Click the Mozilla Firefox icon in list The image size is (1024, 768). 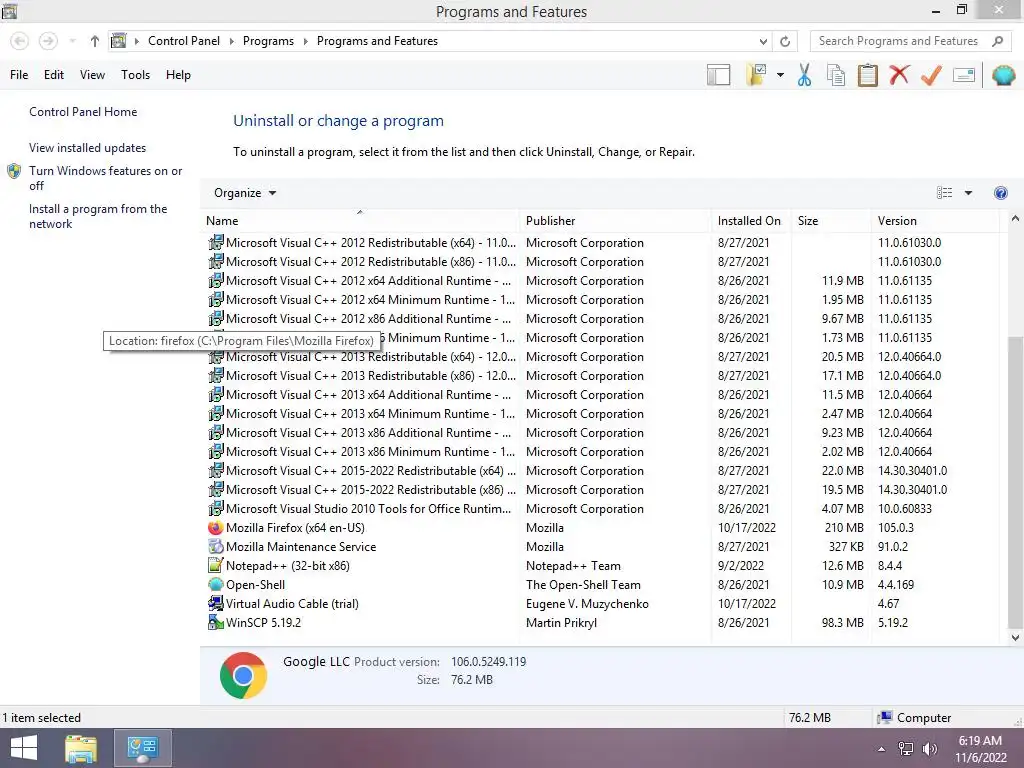coord(216,528)
